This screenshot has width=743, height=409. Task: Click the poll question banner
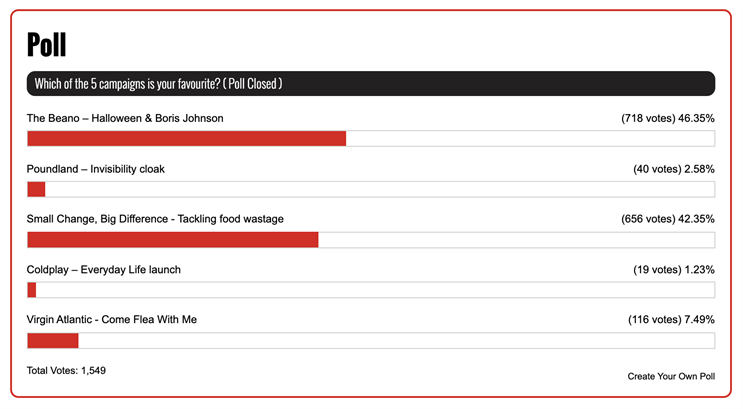click(371, 84)
